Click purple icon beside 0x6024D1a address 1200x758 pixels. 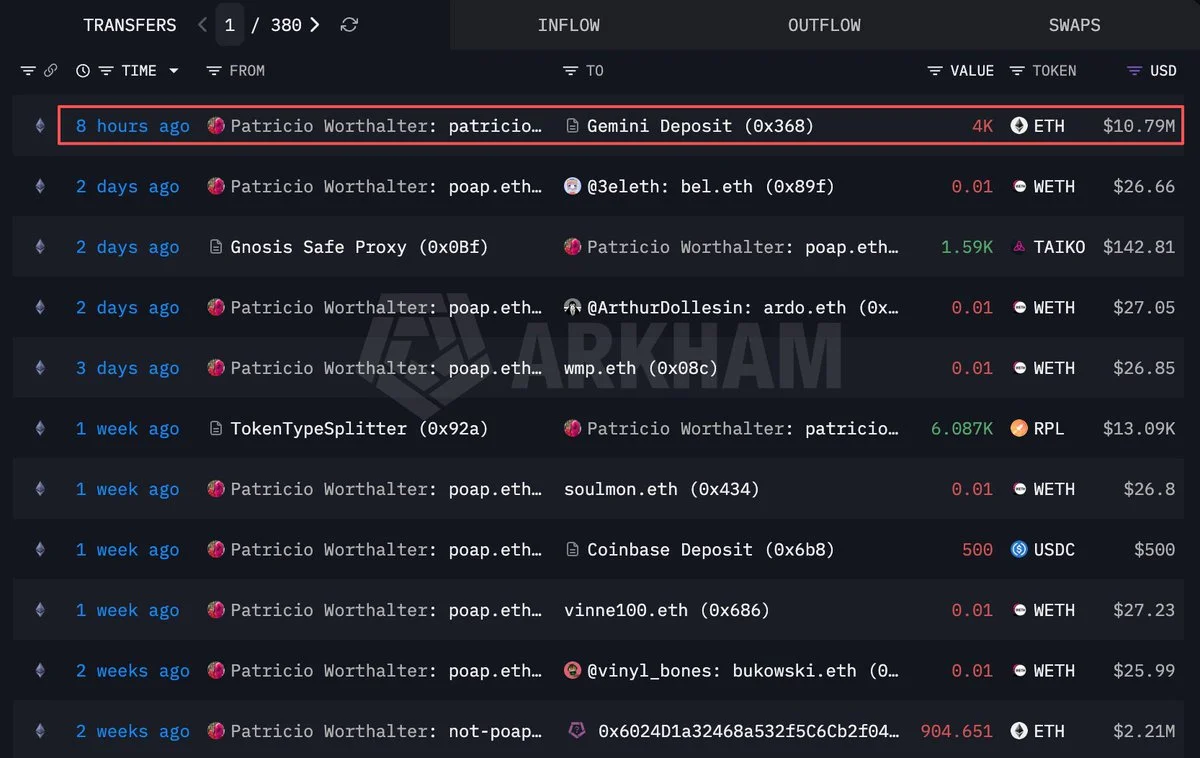pyautogui.click(x=577, y=731)
